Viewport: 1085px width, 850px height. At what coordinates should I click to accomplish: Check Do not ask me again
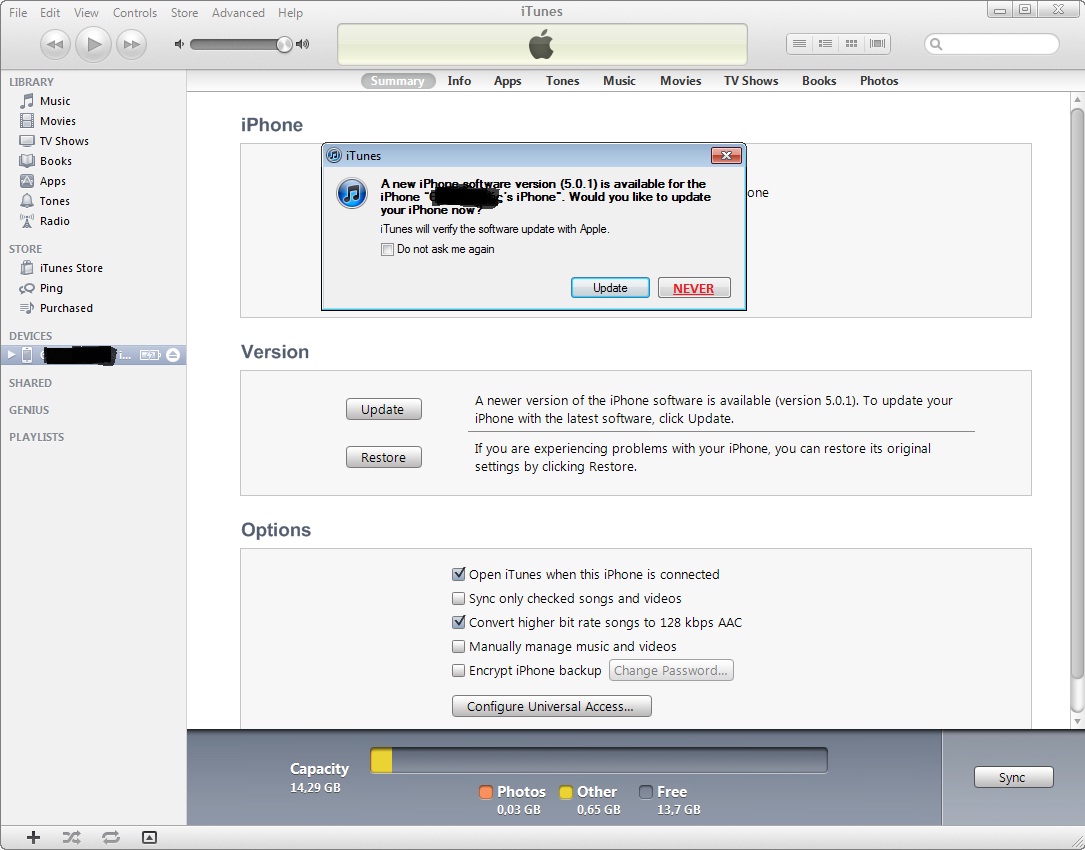(388, 249)
